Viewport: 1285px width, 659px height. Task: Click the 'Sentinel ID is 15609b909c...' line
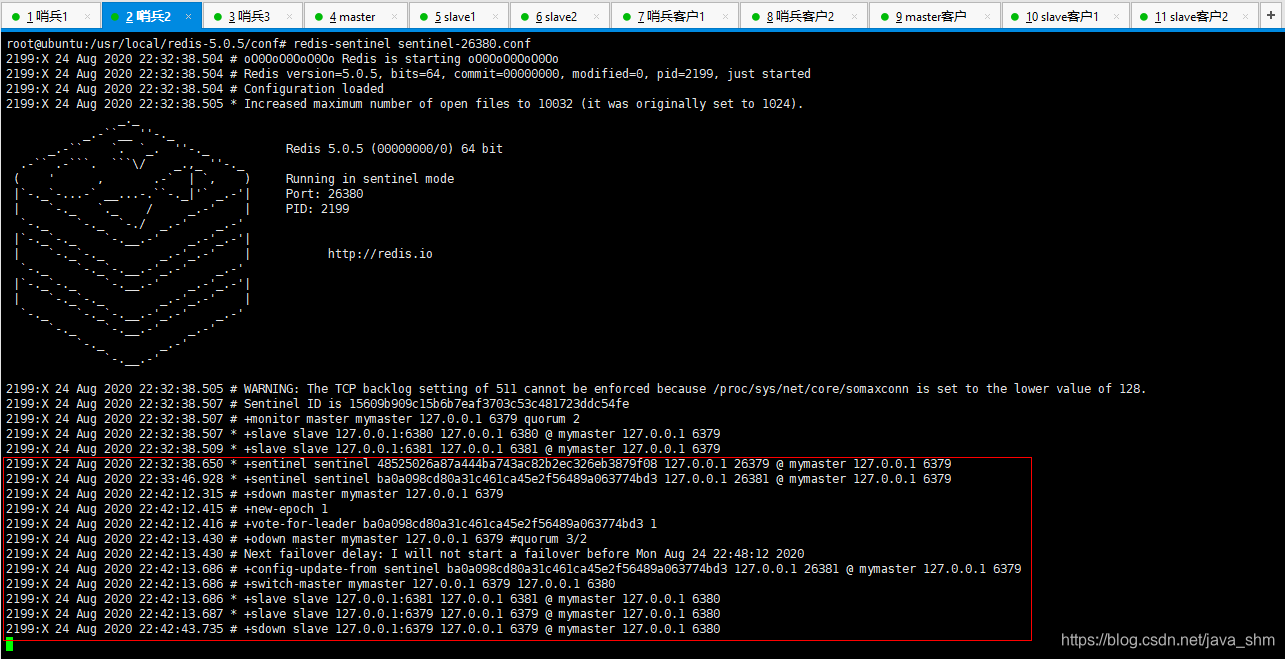tap(317, 404)
